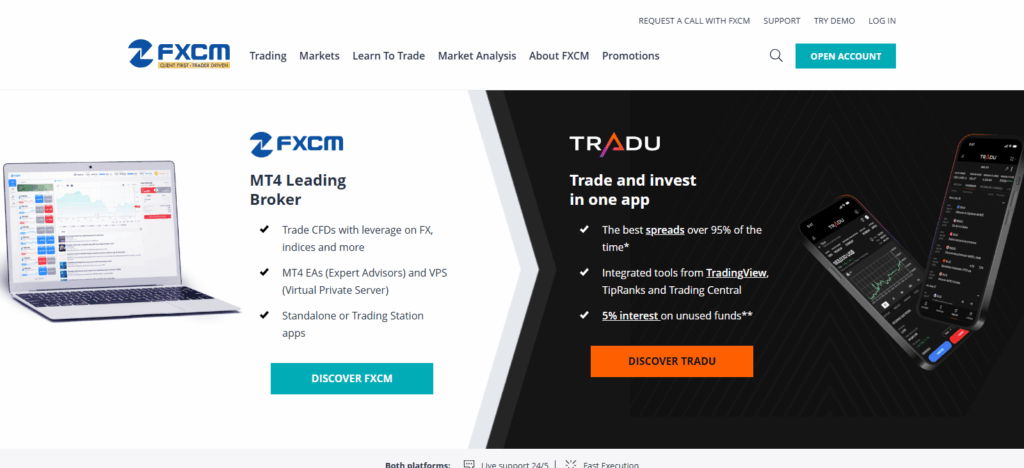Click the Live support chat icon

pyautogui.click(x=468, y=464)
